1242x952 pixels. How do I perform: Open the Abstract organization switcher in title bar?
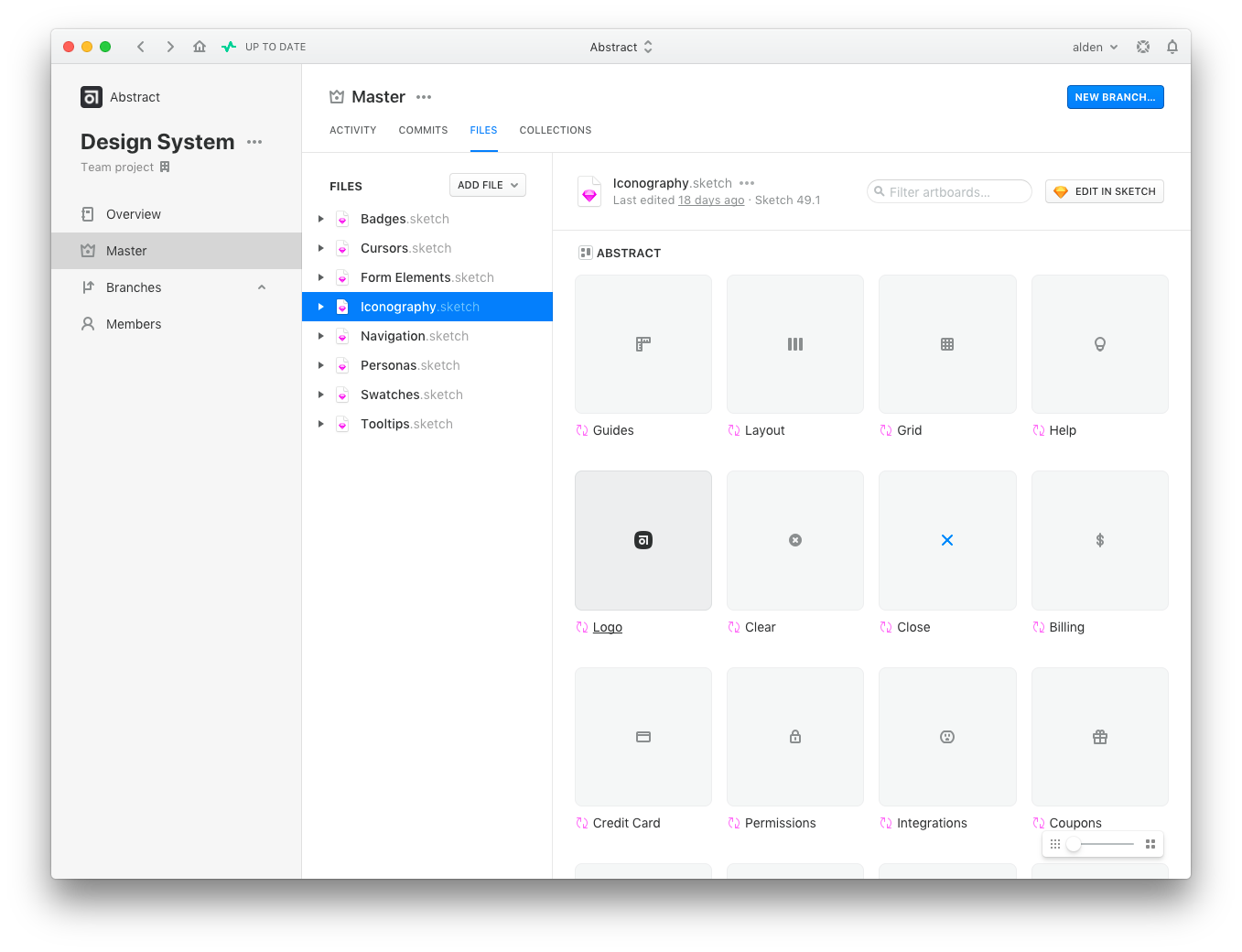click(x=621, y=47)
